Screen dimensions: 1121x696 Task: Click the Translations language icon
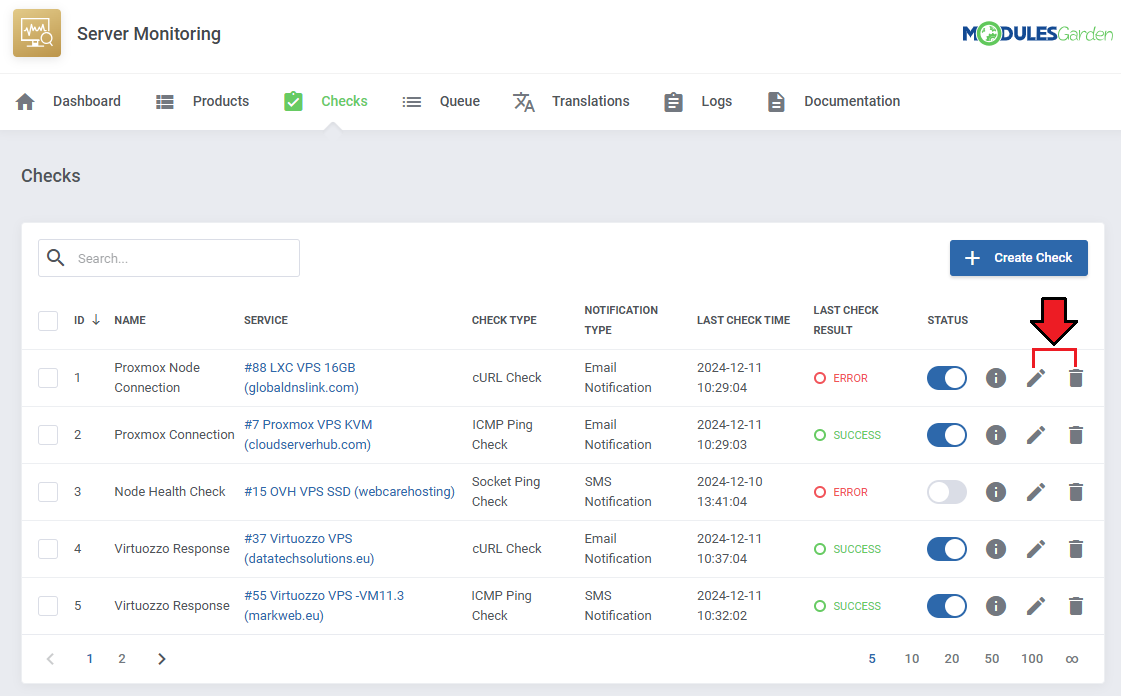523,101
